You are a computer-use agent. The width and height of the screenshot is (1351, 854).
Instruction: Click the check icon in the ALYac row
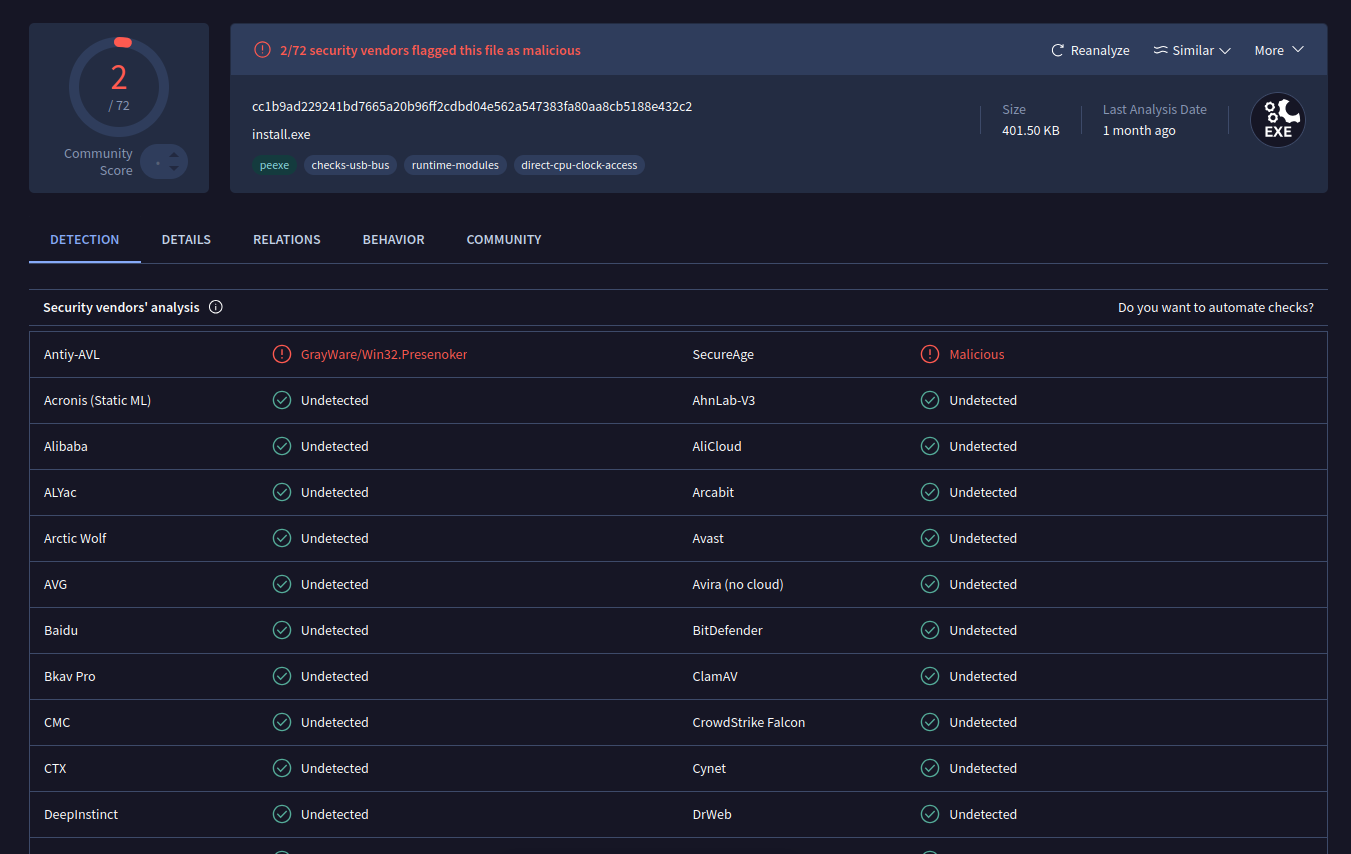coord(282,492)
